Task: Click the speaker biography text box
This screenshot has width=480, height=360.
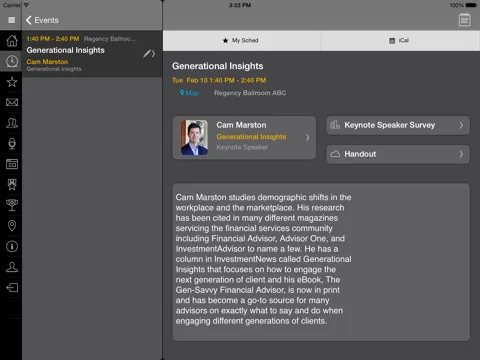Action: pyautogui.click(x=321, y=262)
